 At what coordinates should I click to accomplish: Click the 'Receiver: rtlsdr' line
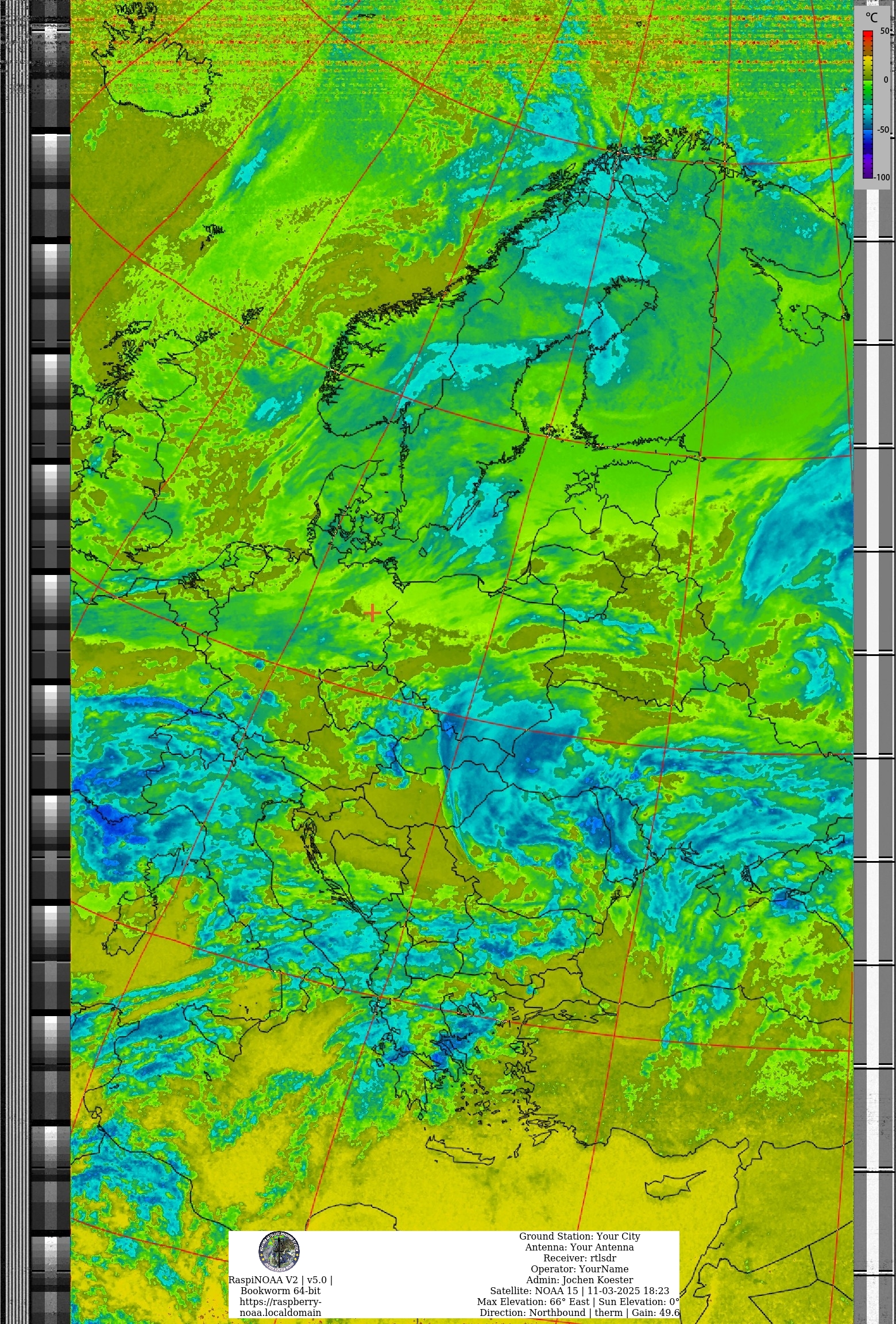tap(580, 1258)
